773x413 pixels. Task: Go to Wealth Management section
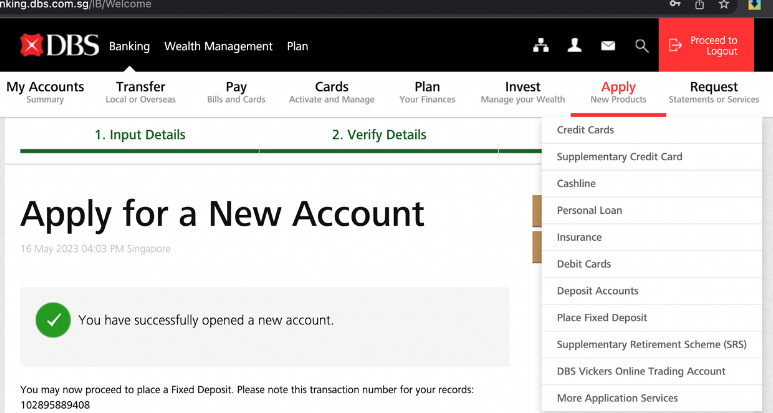tap(218, 46)
